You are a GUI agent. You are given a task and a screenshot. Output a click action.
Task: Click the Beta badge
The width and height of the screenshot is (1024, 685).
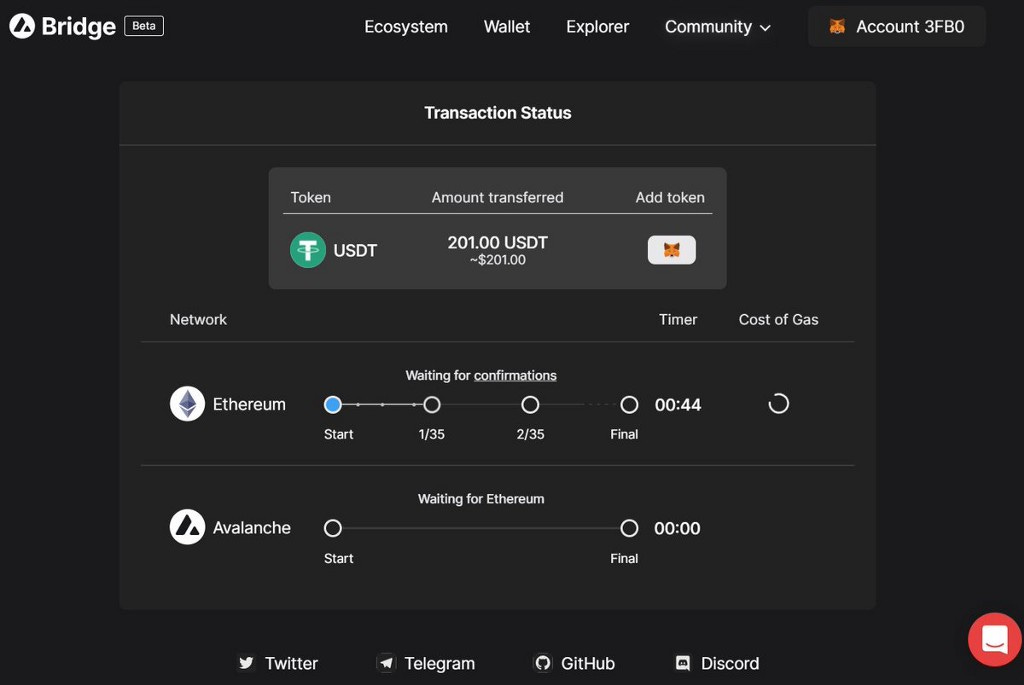pos(144,26)
